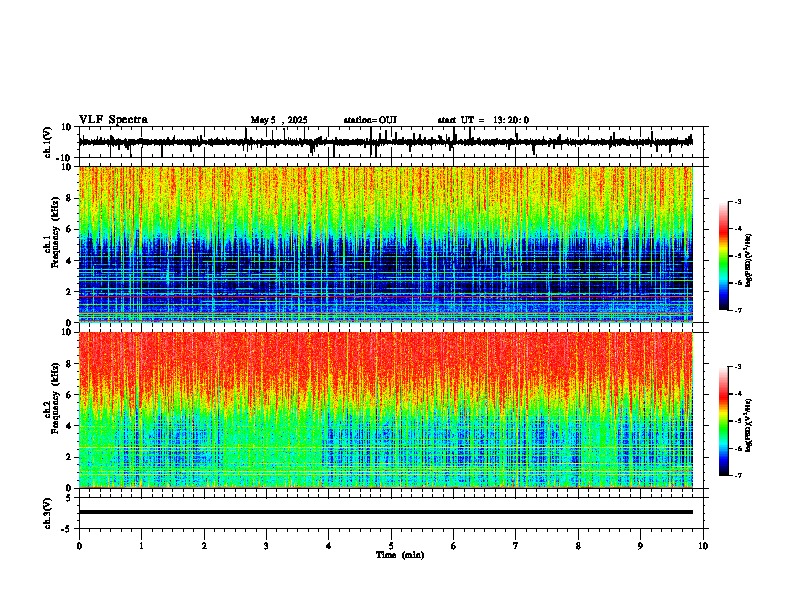
Task: Select the date text "May 5 , 2025"
Action: point(279,120)
